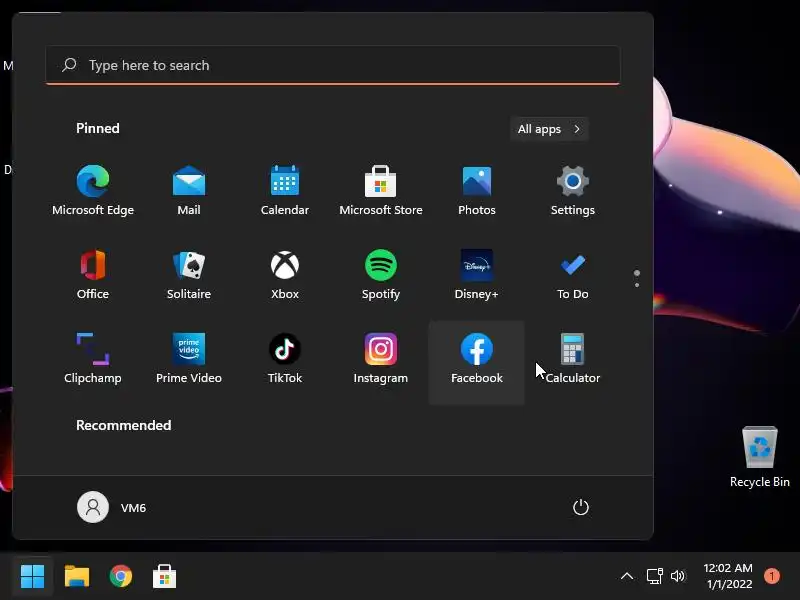Open the Solitaire game

tap(189, 275)
